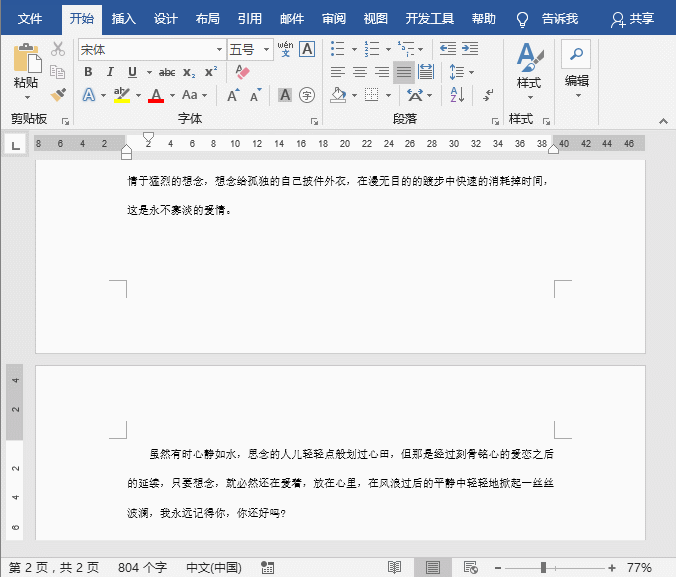
Task: Open the font name dropdown 宋体
Action: point(219,50)
